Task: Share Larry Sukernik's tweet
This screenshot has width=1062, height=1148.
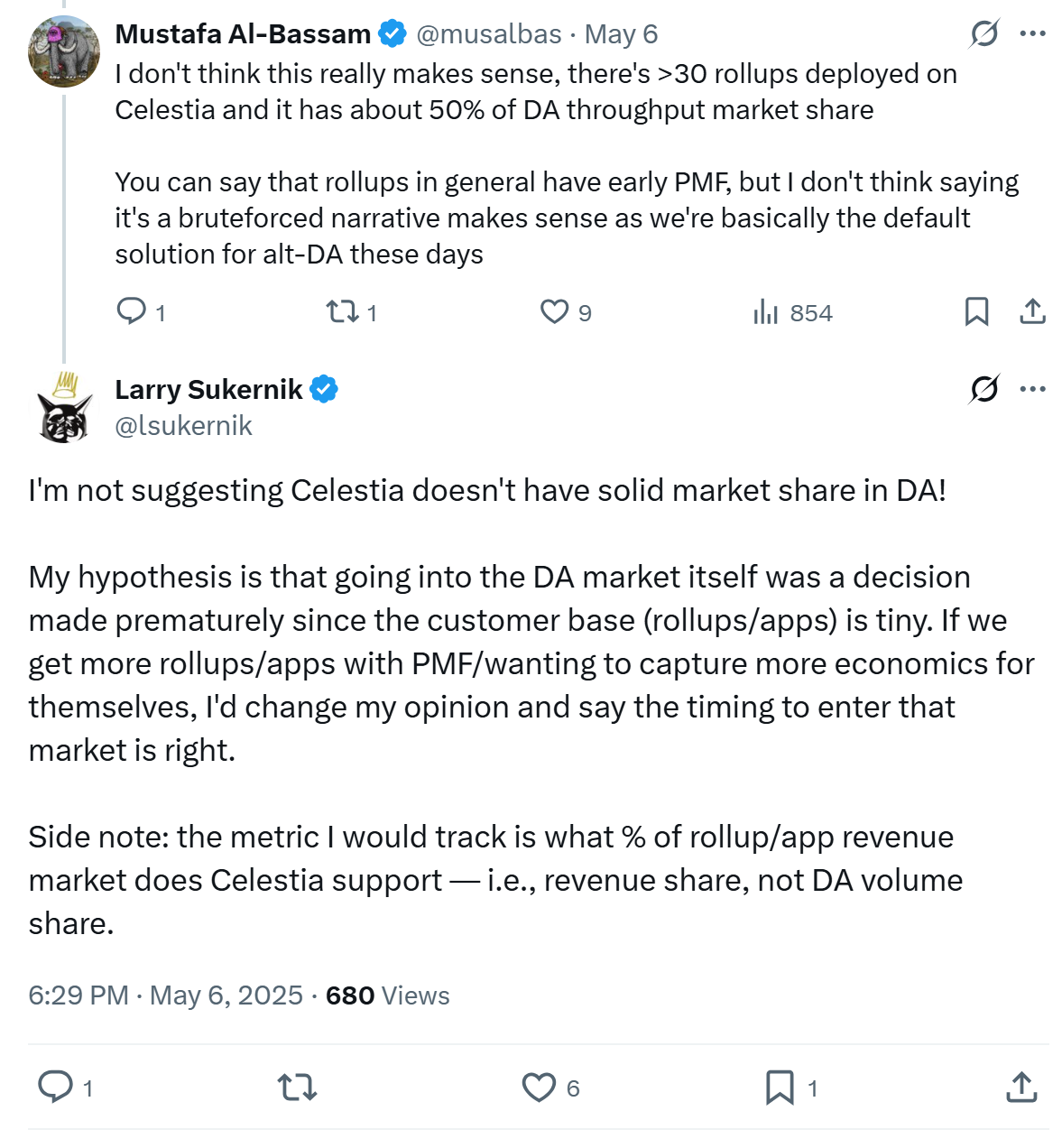Action: point(1021,1087)
